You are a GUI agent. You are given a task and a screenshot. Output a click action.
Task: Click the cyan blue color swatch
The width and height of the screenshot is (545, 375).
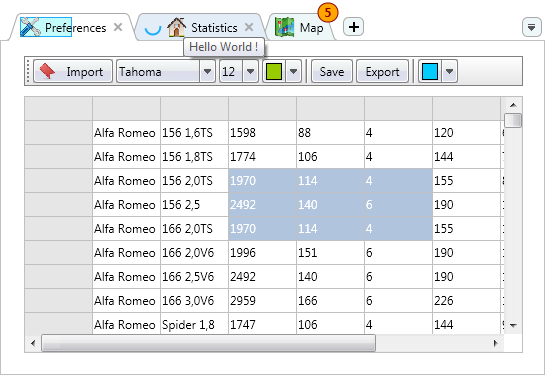(x=430, y=71)
